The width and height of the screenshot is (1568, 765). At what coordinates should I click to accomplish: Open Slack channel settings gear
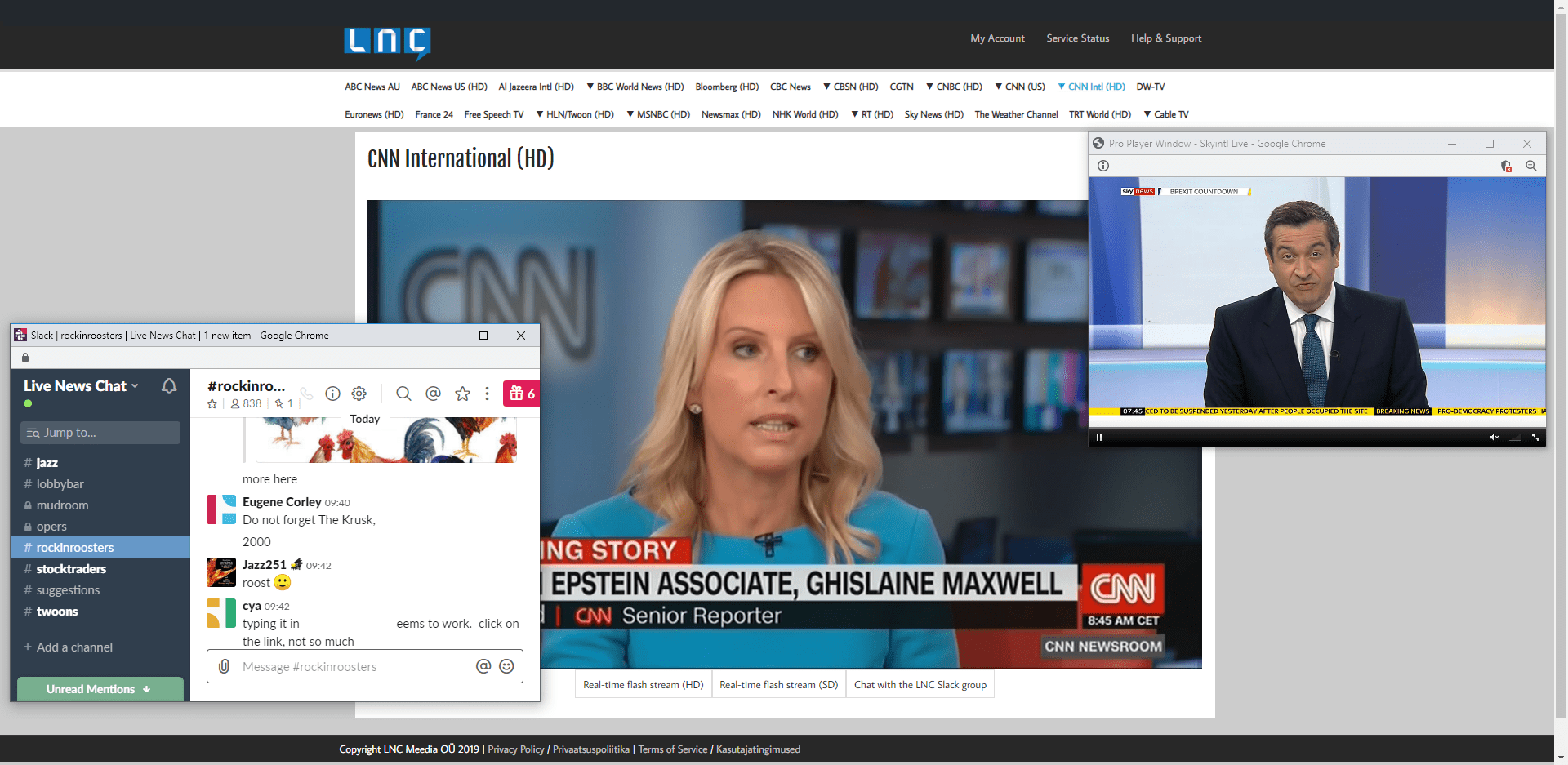pos(359,394)
